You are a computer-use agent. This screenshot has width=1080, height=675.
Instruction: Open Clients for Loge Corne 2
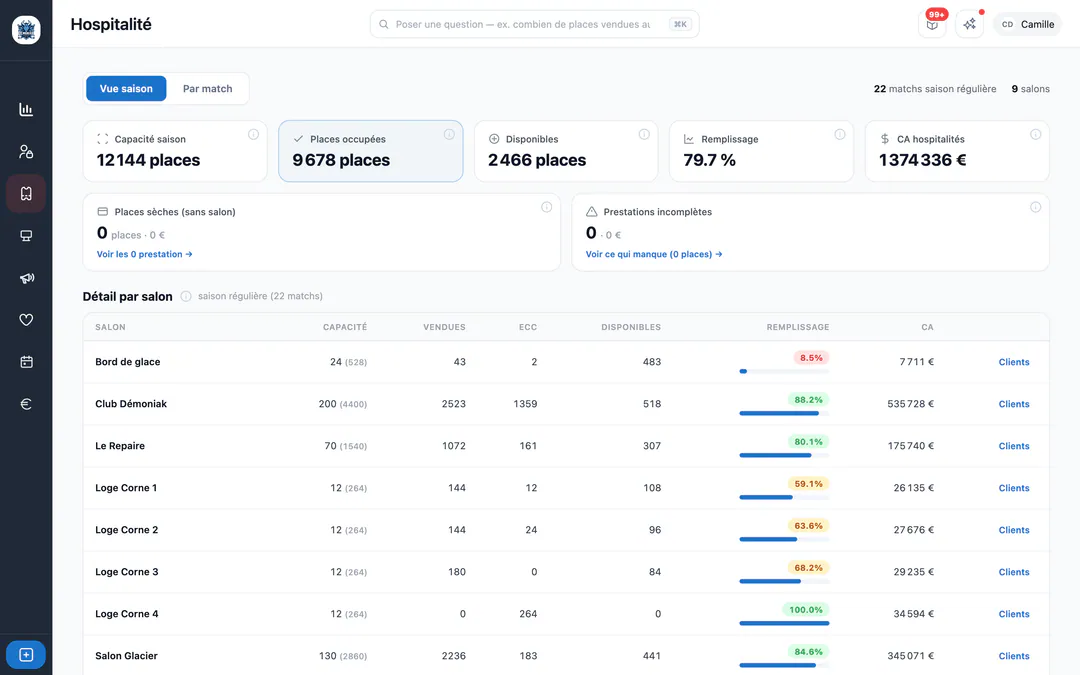click(x=1014, y=530)
